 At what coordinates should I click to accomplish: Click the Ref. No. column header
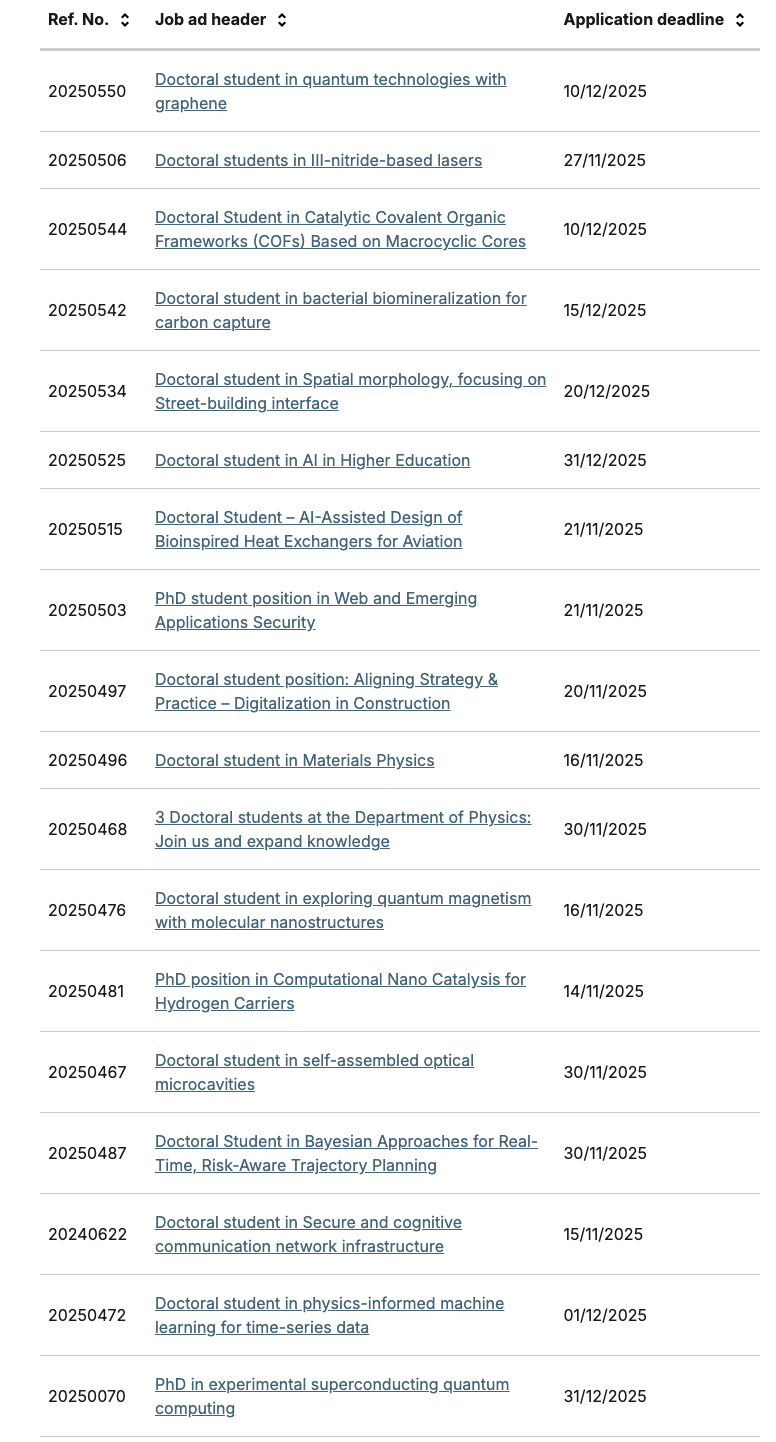(80, 19)
